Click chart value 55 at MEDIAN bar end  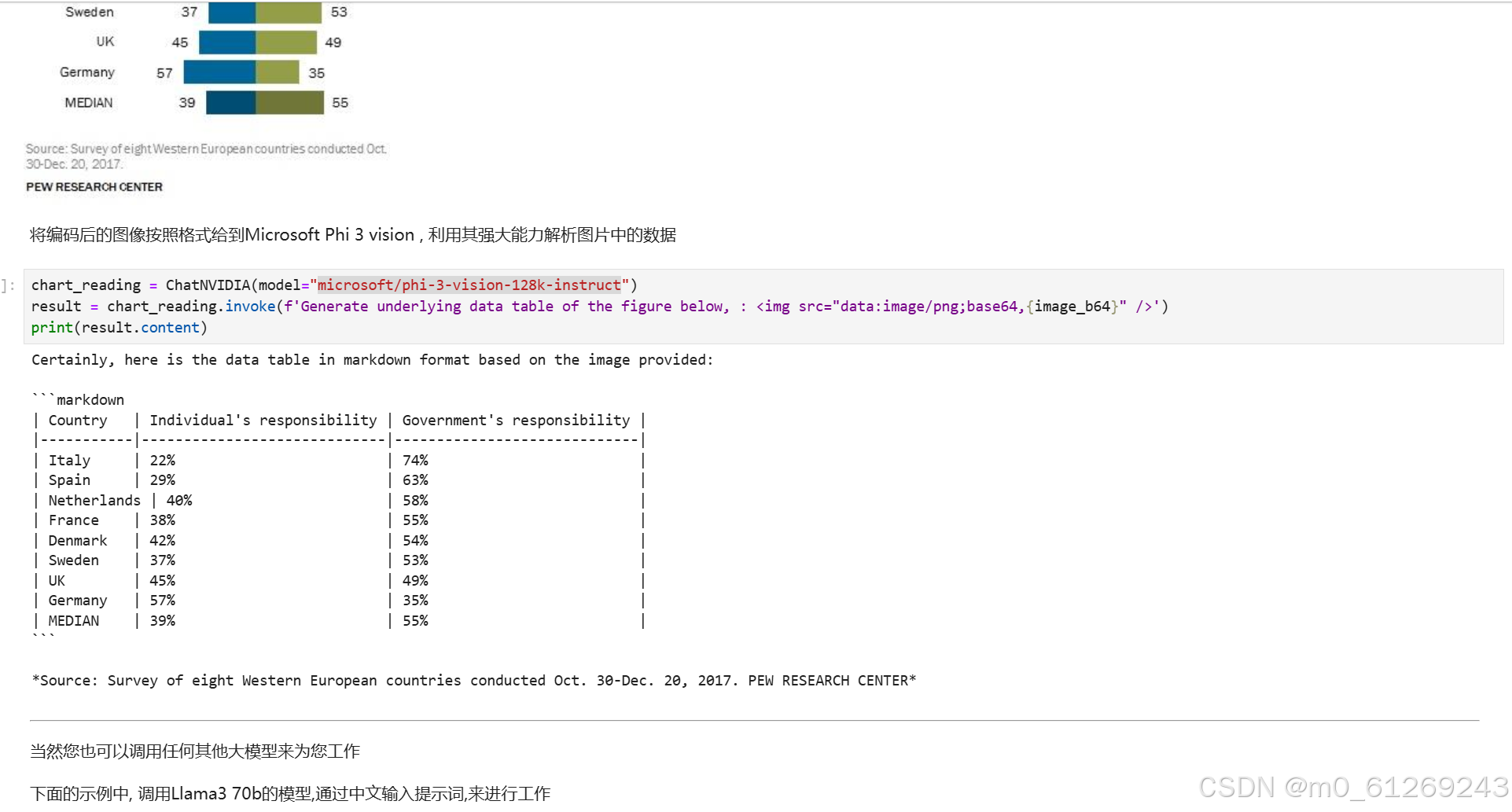[340, 103]
